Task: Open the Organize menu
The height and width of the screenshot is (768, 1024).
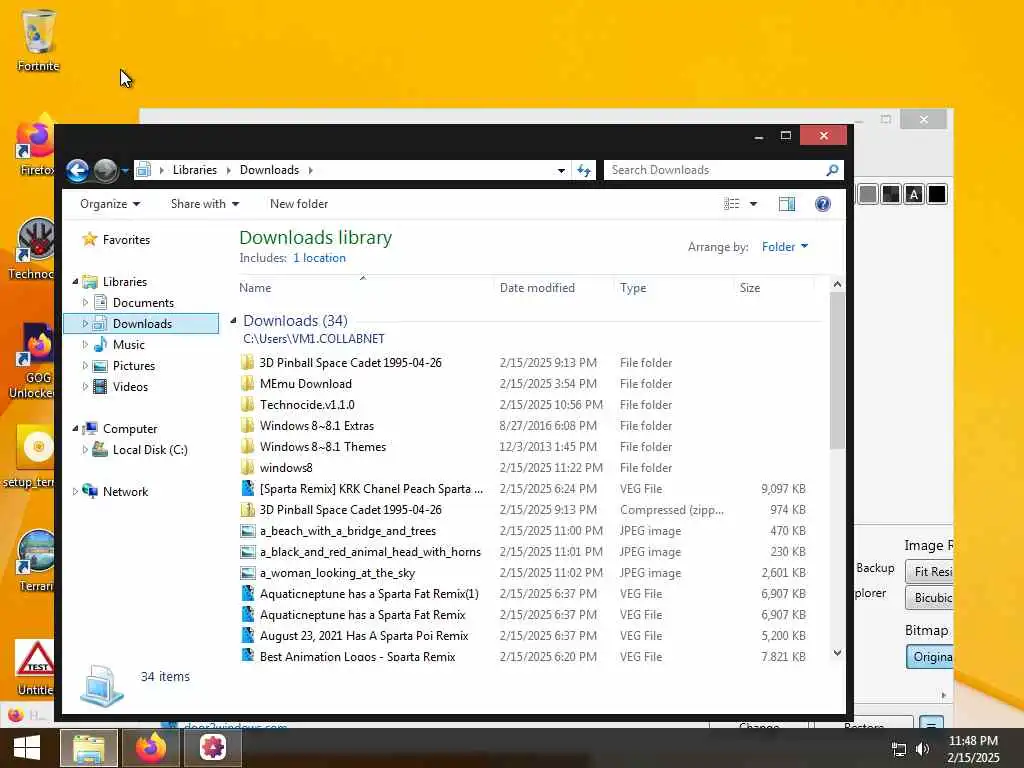Action: (110, 204)
